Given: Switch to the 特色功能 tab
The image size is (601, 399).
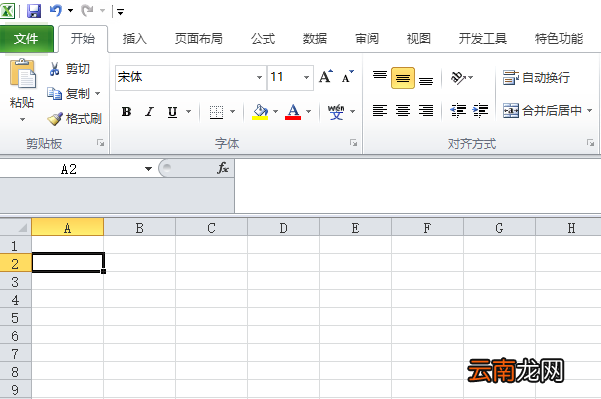Looking at the screenshot, I should pos(558,39).
